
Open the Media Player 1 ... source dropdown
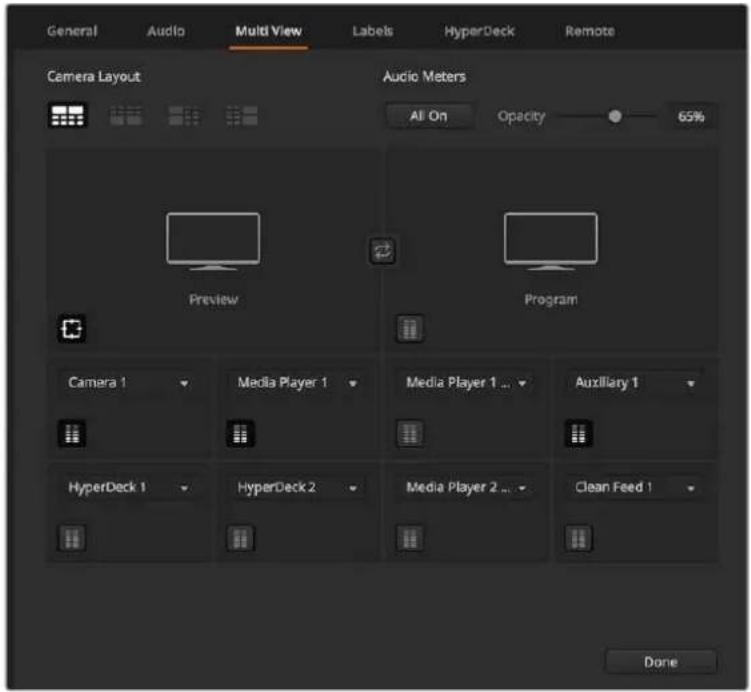466,383
